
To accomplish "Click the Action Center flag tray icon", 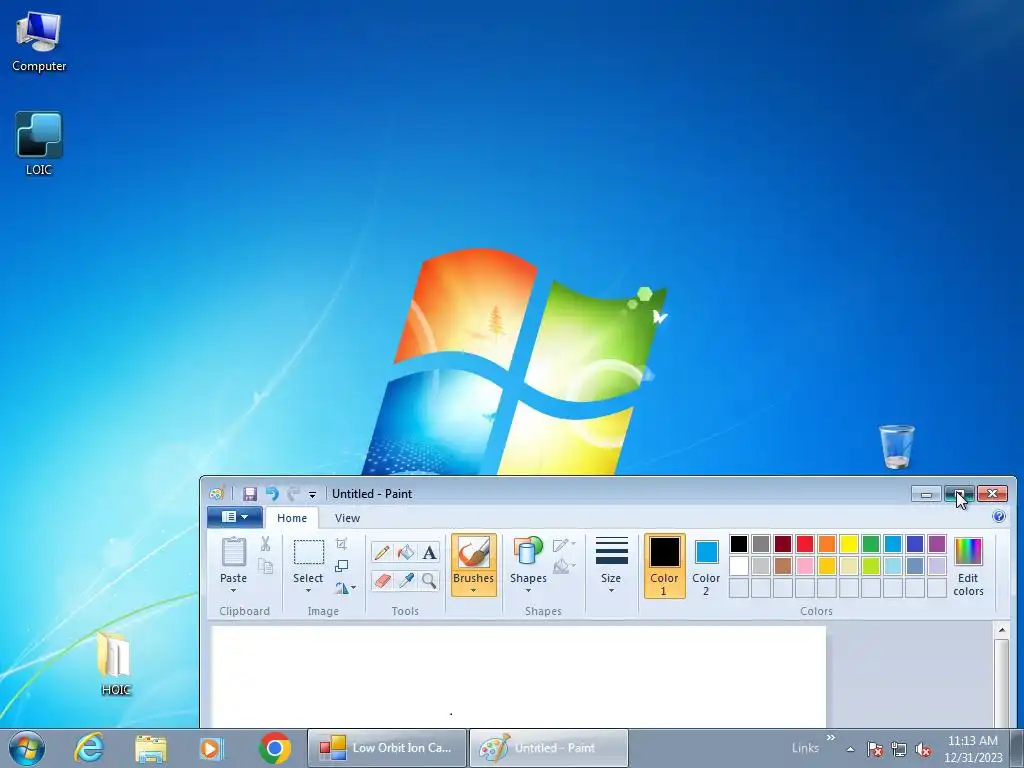I will [875, 749].
